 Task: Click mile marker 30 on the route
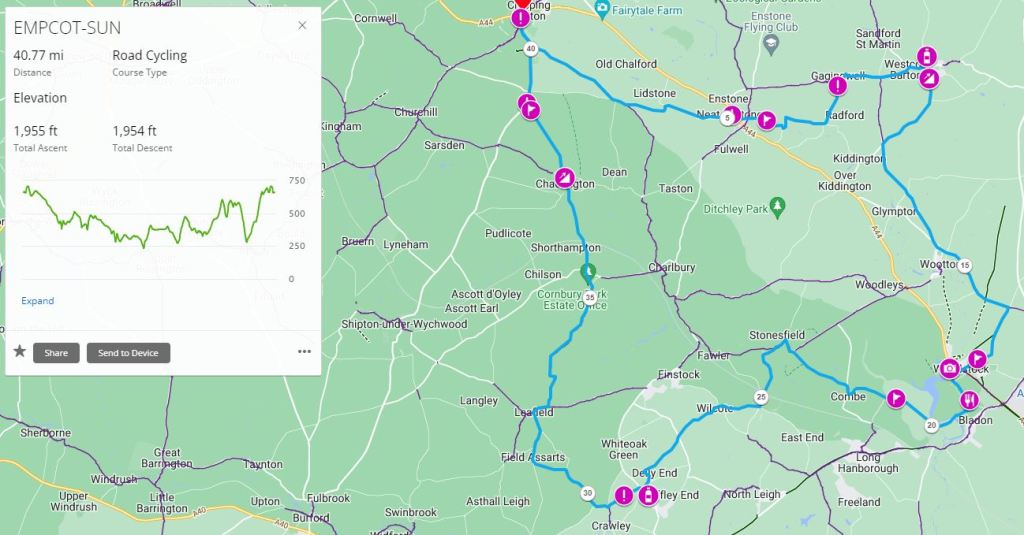[588, 493]
